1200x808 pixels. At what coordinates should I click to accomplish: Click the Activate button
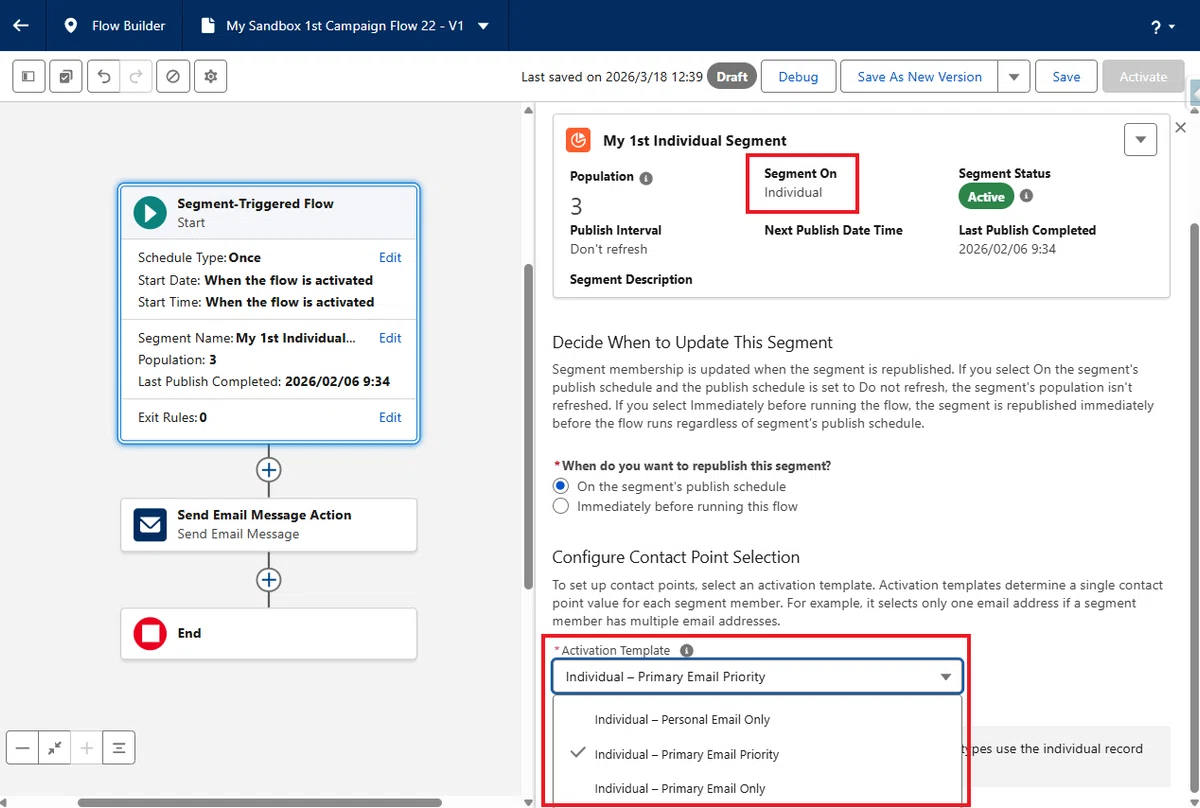pyautogui.click(x=1143, y=76)
